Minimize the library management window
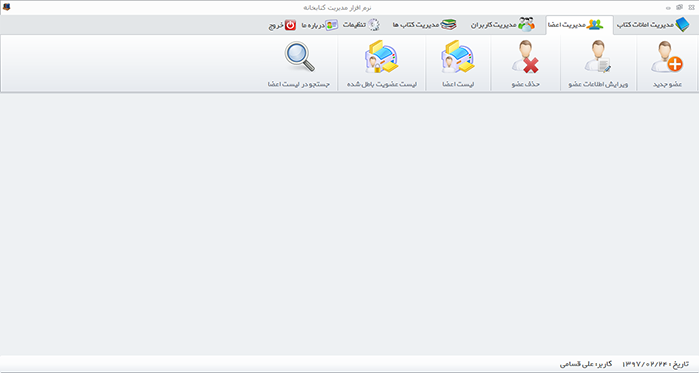The width and height of the screenshot is (699, 373). tap(668, 8)
